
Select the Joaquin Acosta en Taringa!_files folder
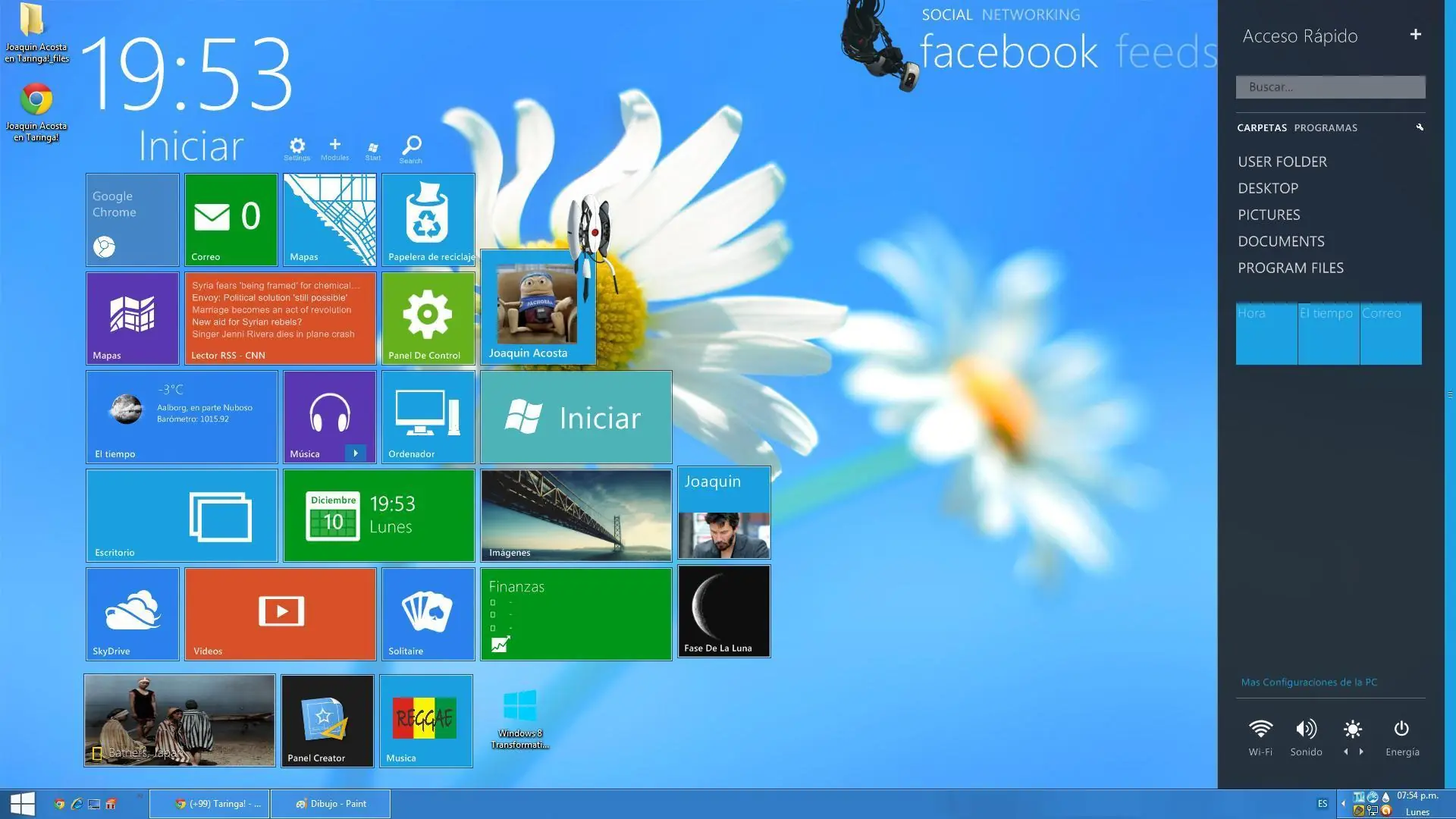pyautogui.click(x=36, y=33)
